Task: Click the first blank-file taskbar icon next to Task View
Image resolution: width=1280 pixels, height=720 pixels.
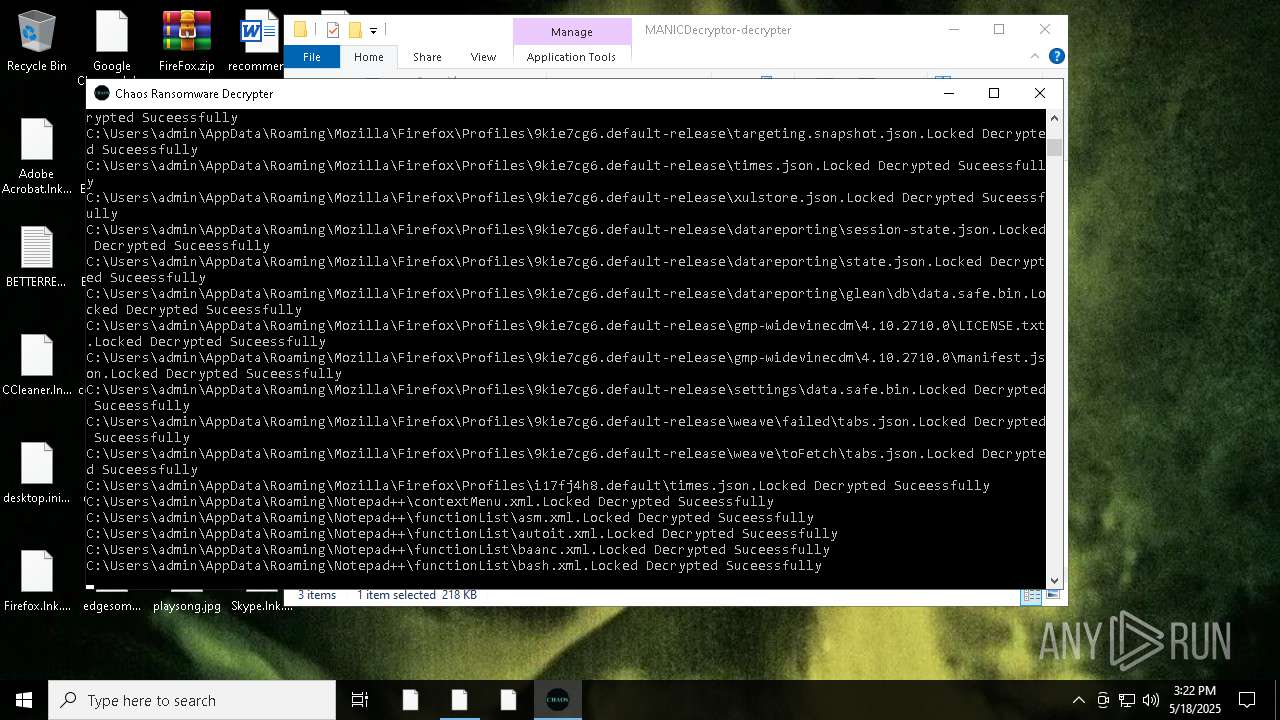Action: tap(410, 700)
